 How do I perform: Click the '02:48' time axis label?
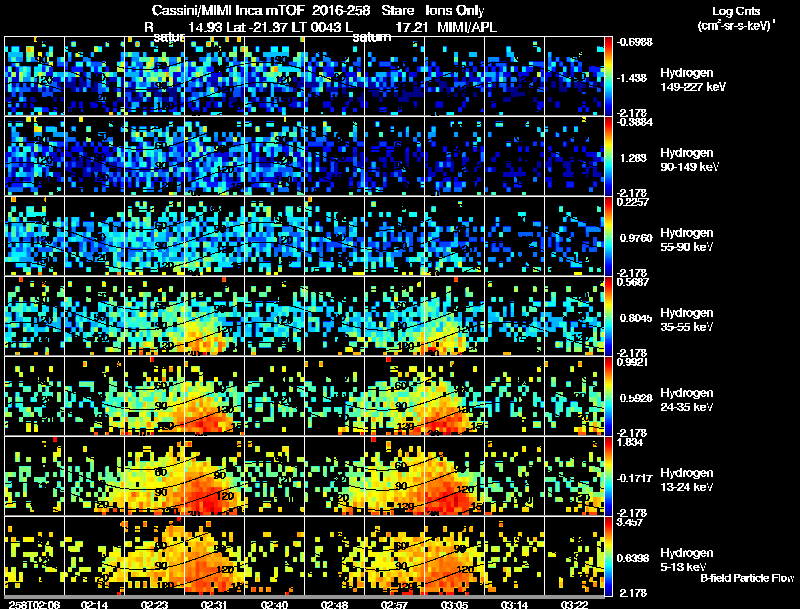coord(334,604)
